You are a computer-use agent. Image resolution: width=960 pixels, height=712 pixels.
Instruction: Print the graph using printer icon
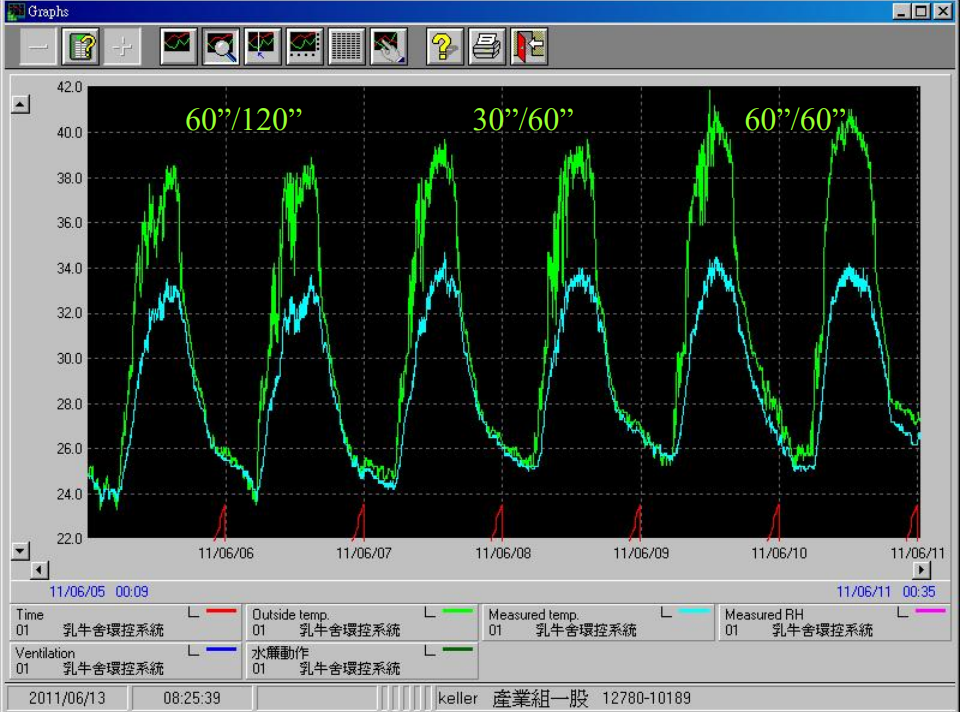(487, 46)
